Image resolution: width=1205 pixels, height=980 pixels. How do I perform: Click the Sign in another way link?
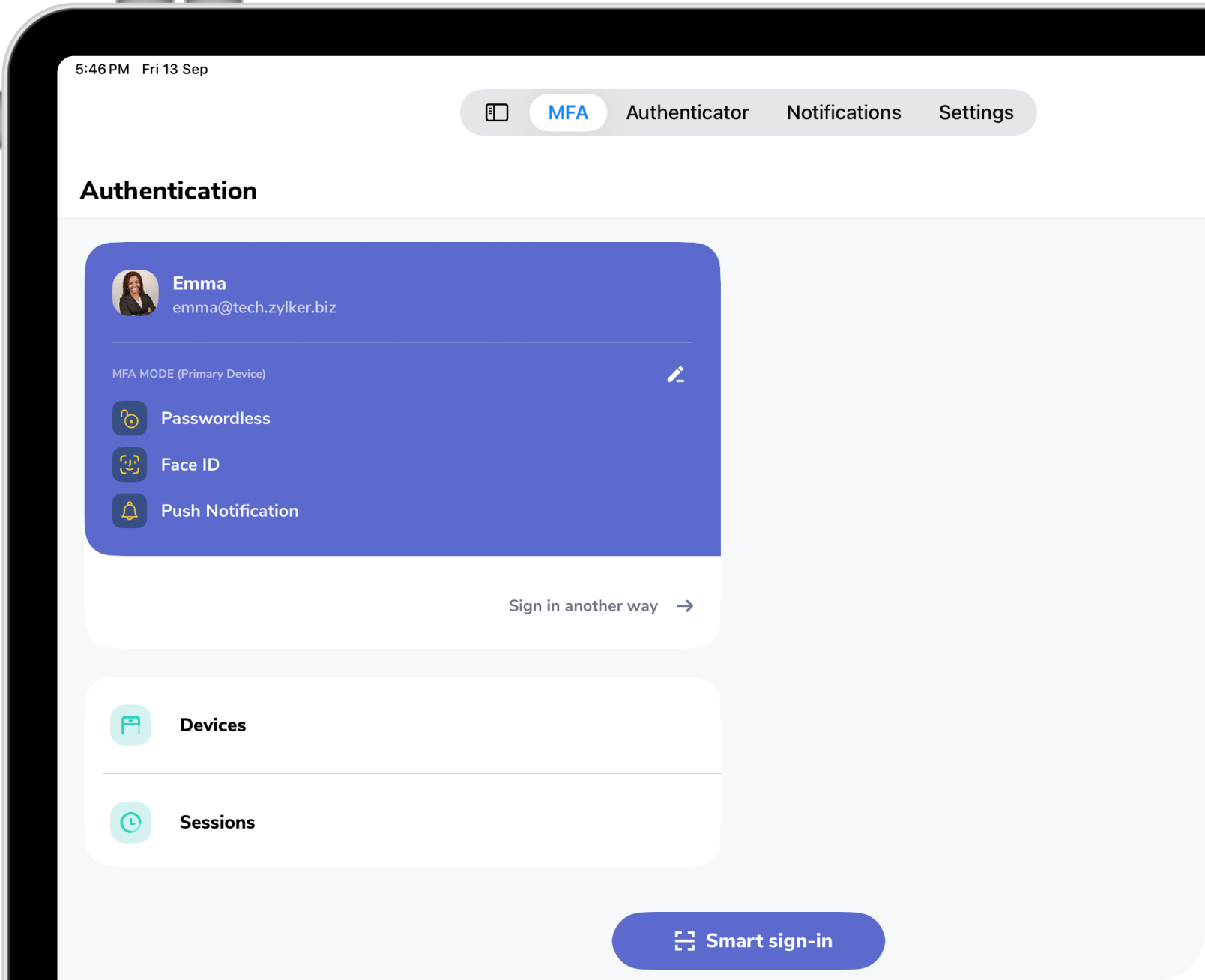click(x=583, y=605)
